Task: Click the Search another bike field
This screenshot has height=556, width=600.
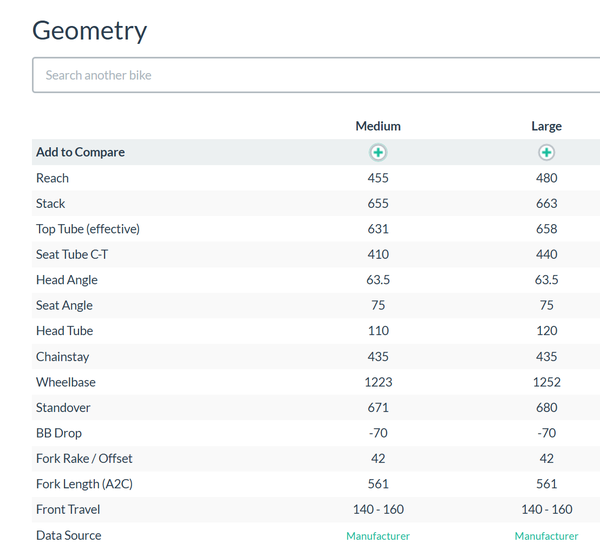Action: click(316, 75)
